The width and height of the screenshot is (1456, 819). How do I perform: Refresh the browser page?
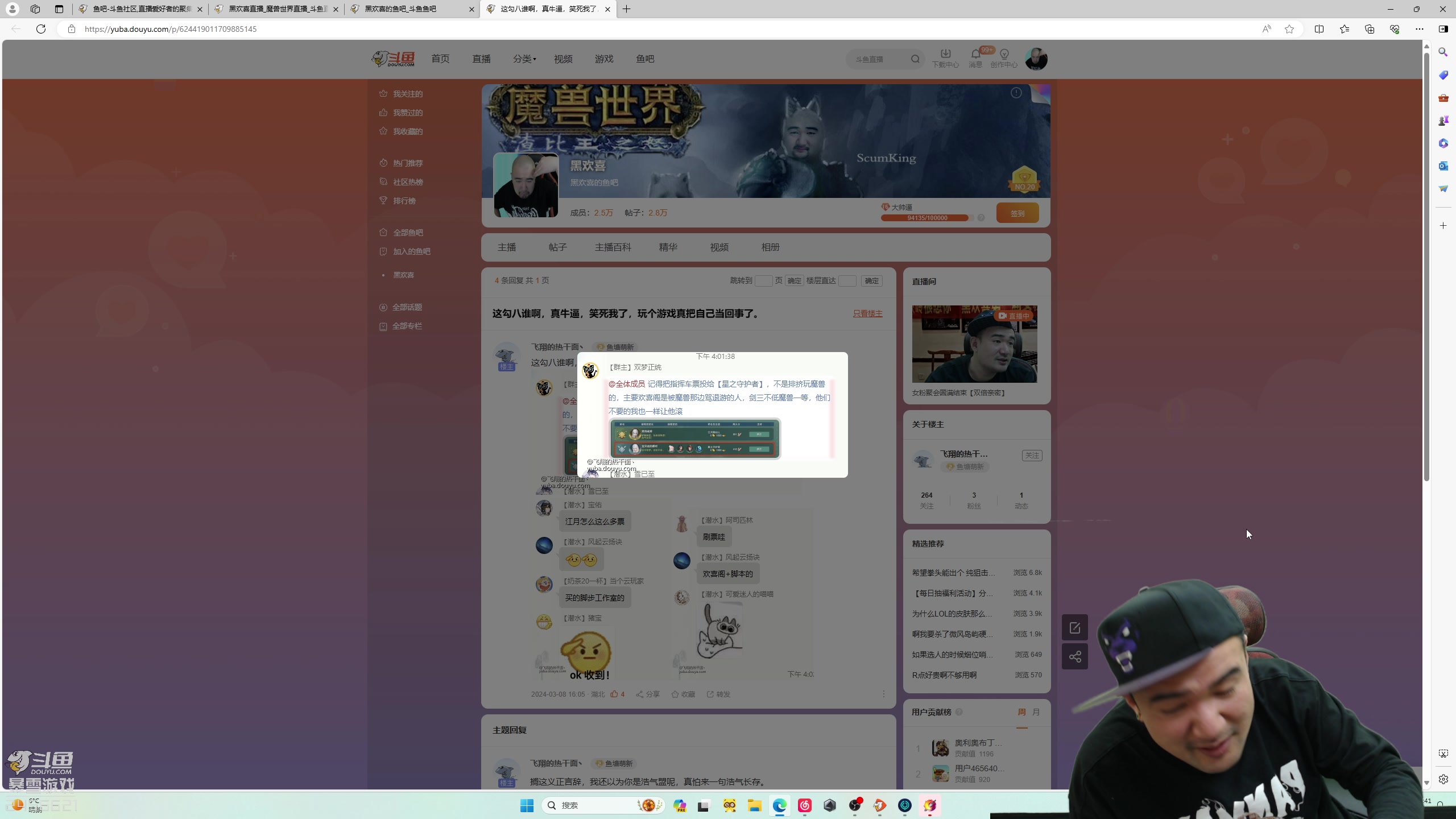[41, 29]
